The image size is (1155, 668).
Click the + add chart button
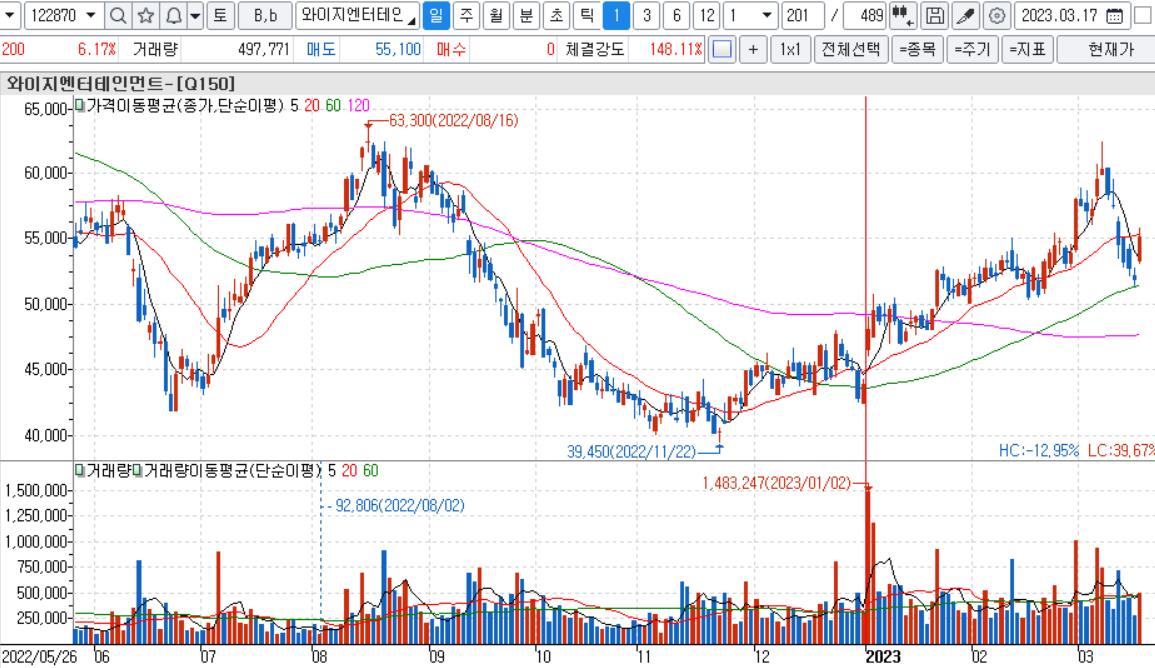pyautogui.click(x=753, y=49)
